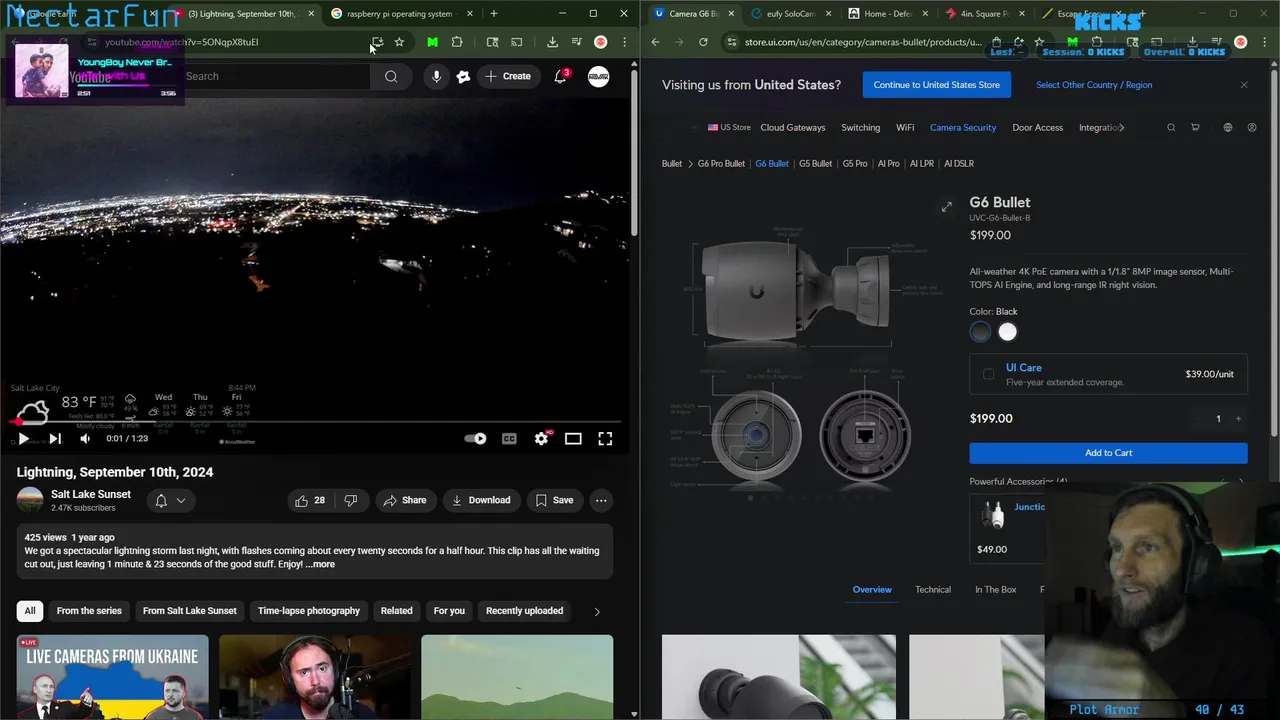Viewport: 1280px width, 720px height.
Task: Decrease quantity with minus button
Action: [1197, 419]
